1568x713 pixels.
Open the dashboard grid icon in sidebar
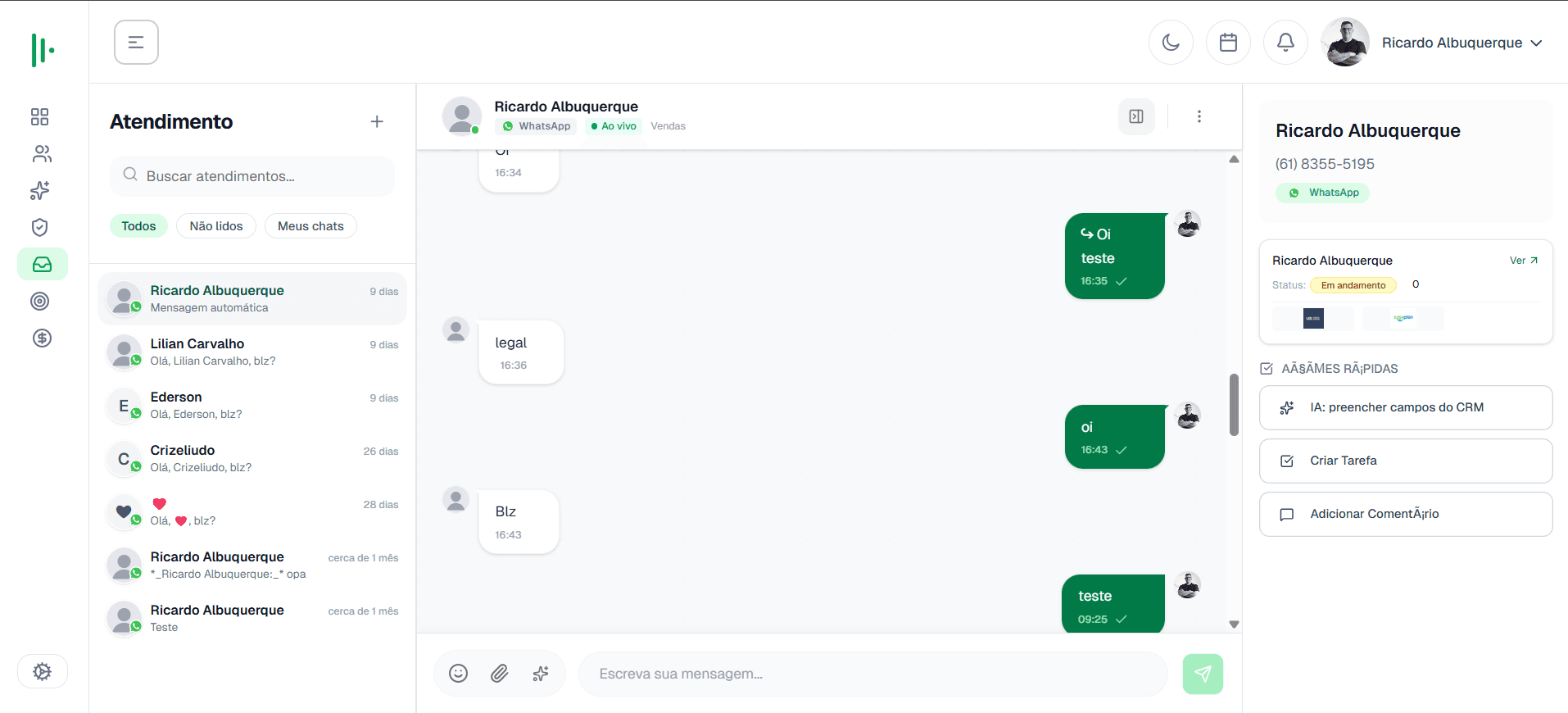[39, 117]
